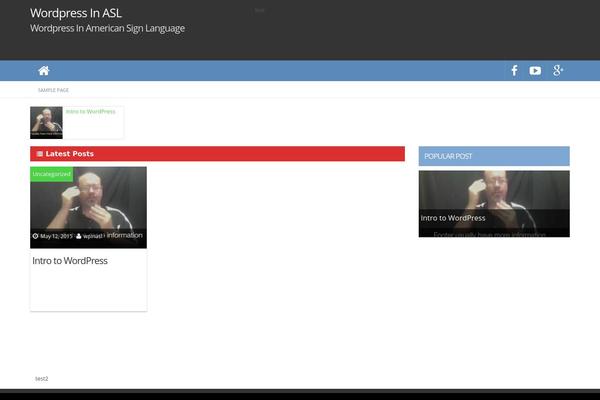The width and height of the screenshot is (600, 400).
Task: Open the clock icon beside post date
Action: tap(36, 236)
